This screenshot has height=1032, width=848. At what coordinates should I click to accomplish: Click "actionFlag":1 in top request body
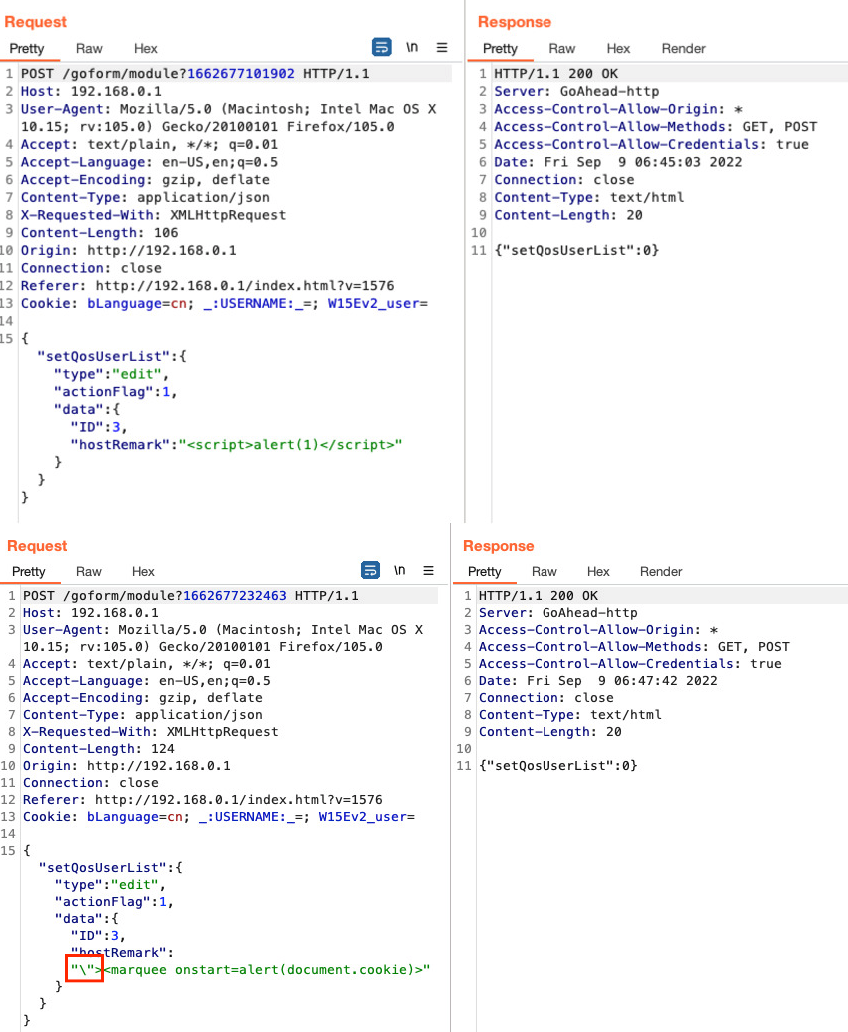[116, 392]
